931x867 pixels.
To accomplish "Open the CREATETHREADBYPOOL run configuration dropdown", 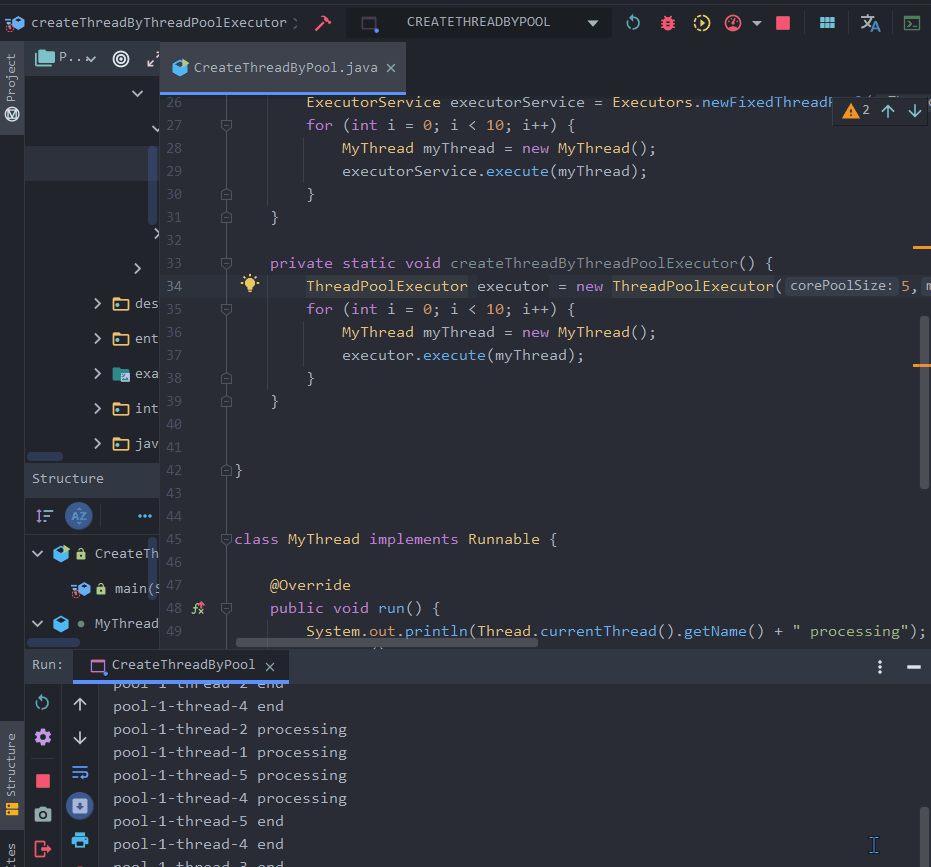I will 480,23.
